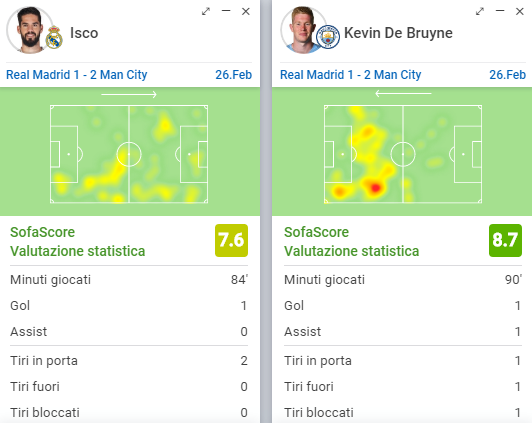Minimize the Kevin De Bruyne panel
Viewport: 532px width, 423px height.
[x=500, y=11]
